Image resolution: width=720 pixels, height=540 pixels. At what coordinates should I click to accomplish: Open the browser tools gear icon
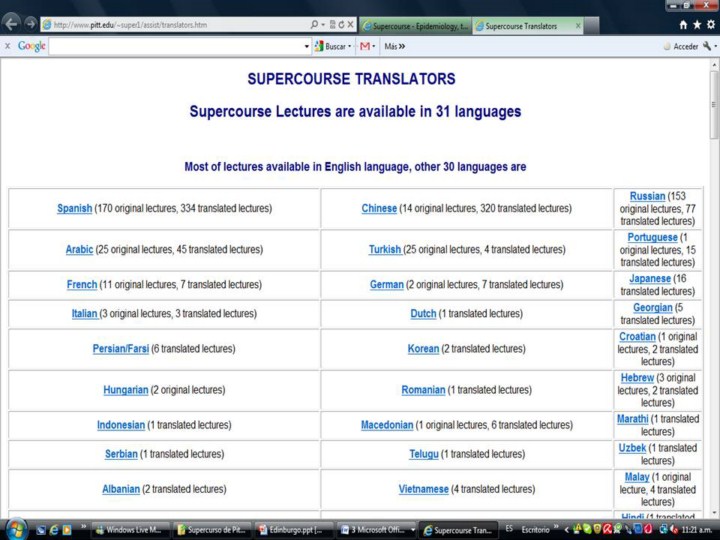click(710, 25)
